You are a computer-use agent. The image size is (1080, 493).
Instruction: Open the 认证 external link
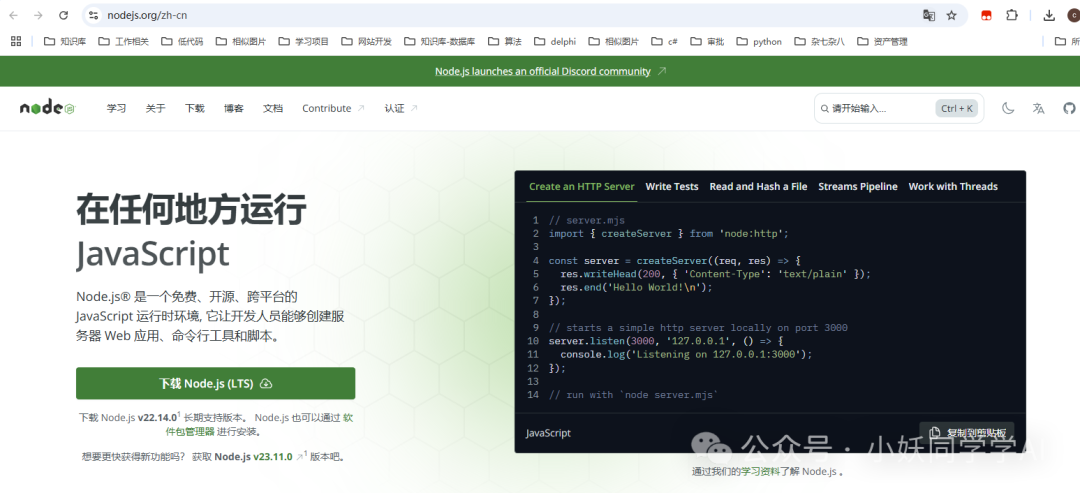(401, 108)
